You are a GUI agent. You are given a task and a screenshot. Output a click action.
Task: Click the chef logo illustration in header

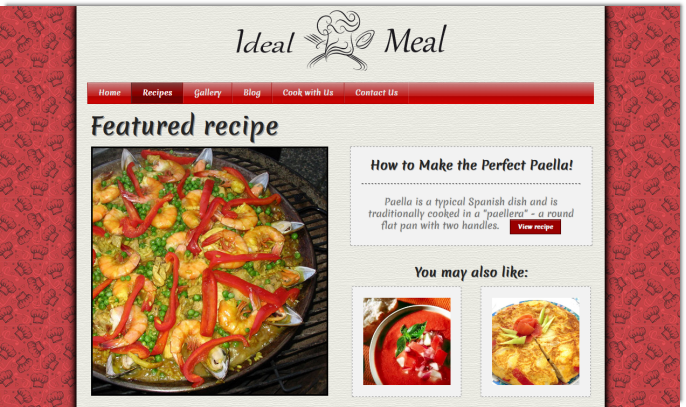click(x=340, y=40)
